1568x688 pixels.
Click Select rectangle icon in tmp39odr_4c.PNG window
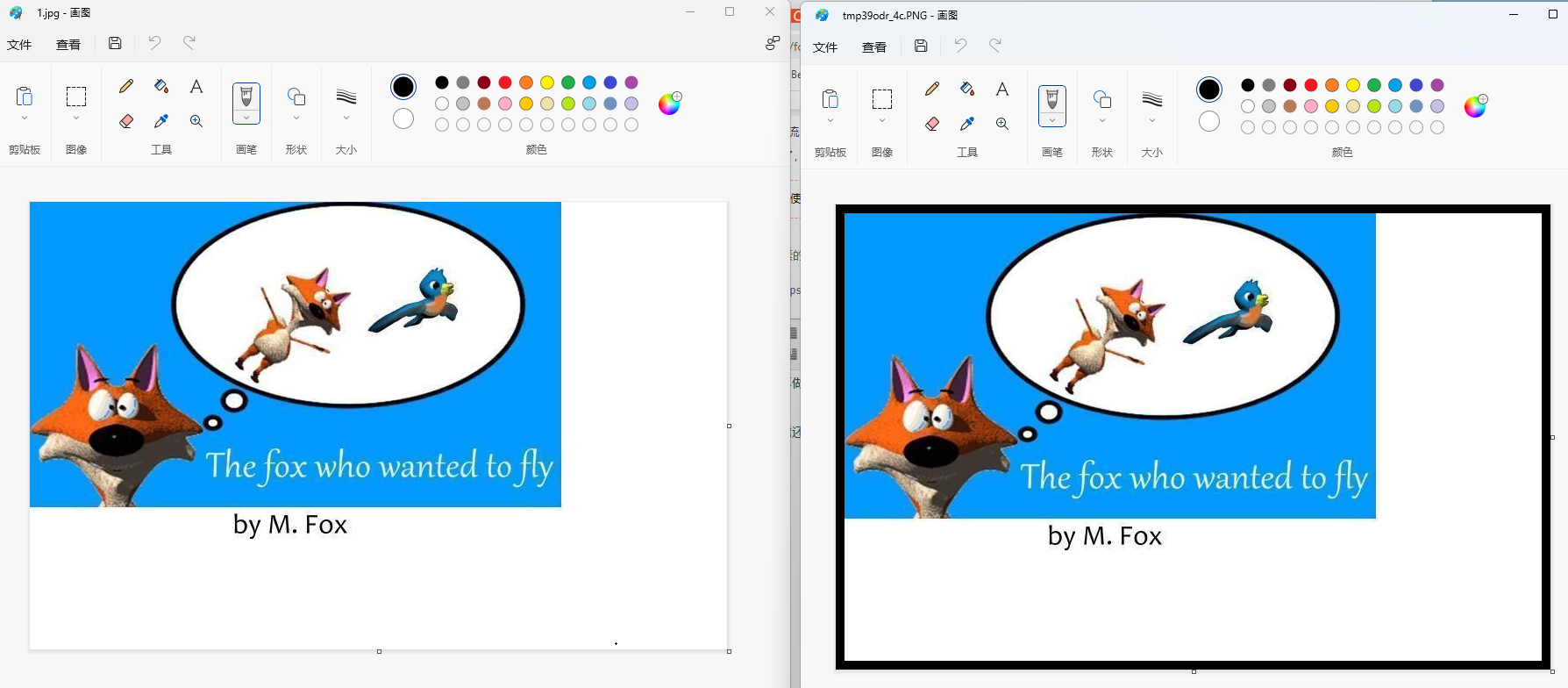pyautogui.click(x=882, y=99)
